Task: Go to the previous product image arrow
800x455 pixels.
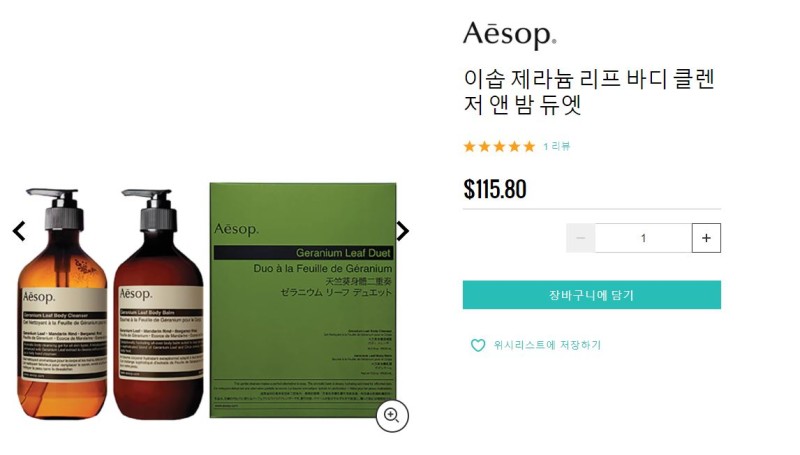Action: click(x=19, y=231)
